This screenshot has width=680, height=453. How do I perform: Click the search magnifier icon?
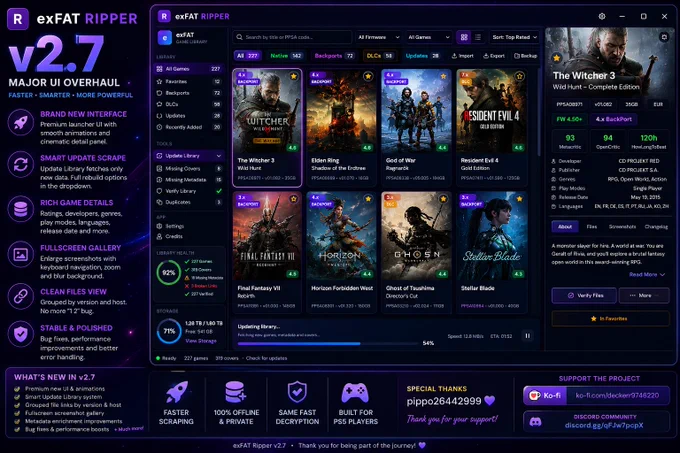[239, 37]
